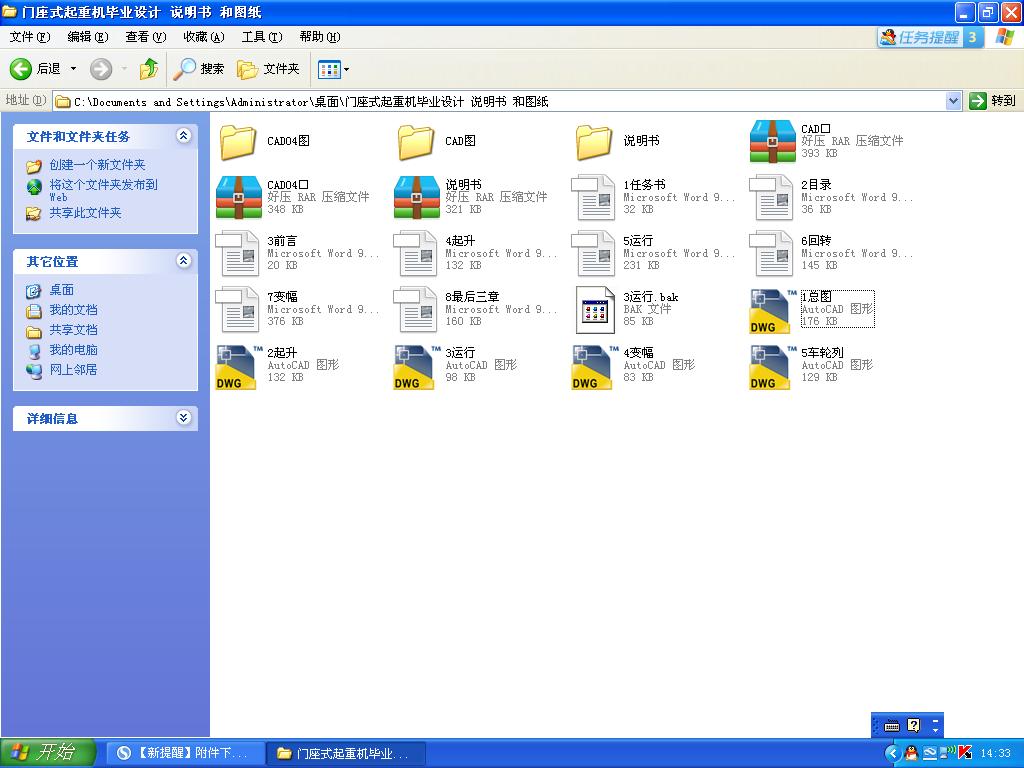Click the language bar keyboard icon
The image size is (1024, 768).
[891, 726]
